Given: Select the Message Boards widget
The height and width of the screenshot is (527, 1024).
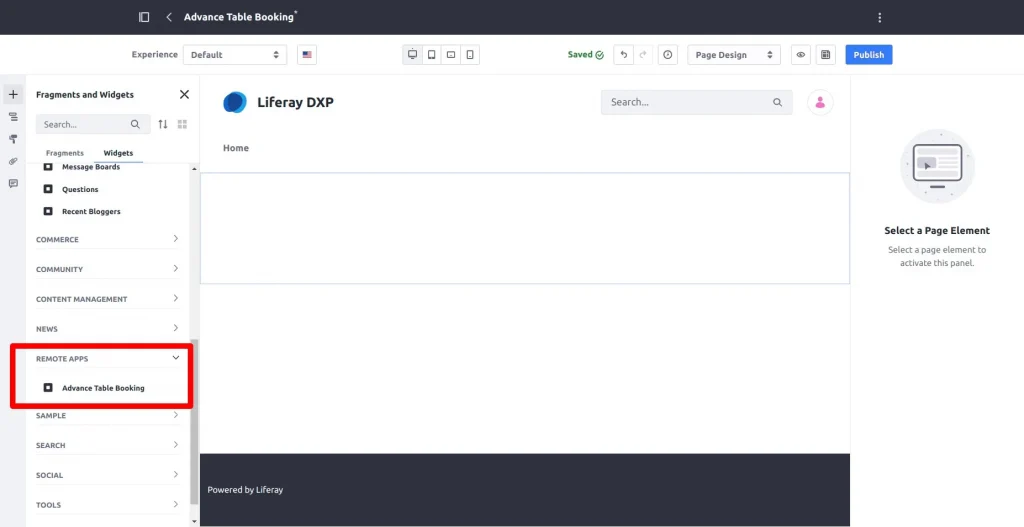Looking at the screenshot, I should click(90, 167).
